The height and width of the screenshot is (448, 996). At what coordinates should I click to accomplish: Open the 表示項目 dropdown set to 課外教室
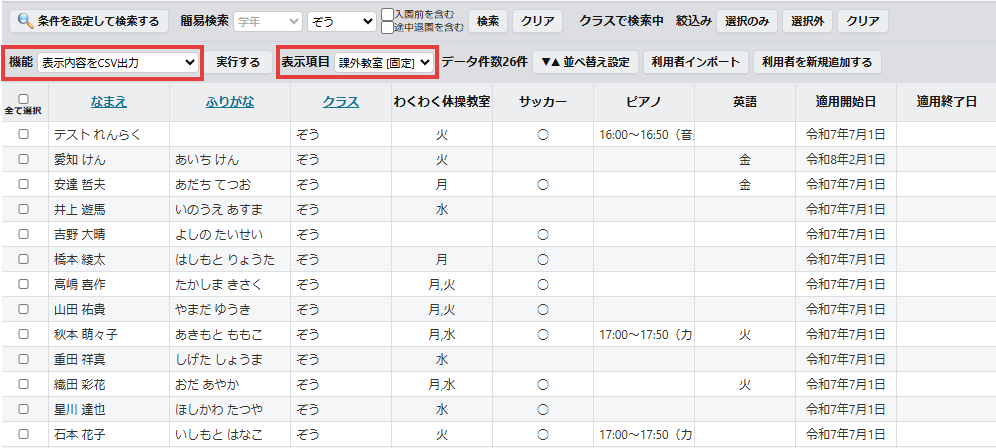tap(384, 63)
